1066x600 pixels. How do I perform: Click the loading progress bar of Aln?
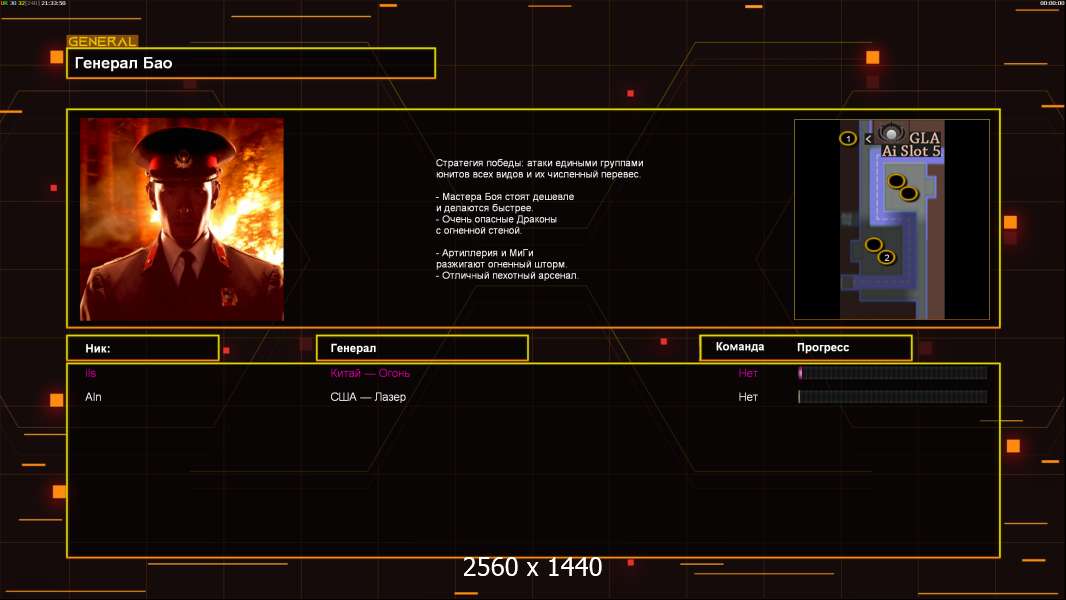point(893,396)
